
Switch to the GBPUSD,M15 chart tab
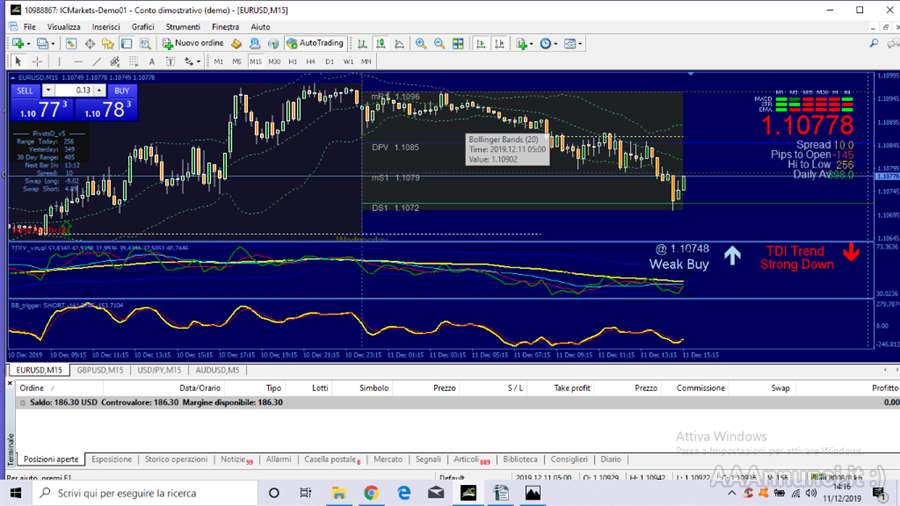click(x=100, y=370)
